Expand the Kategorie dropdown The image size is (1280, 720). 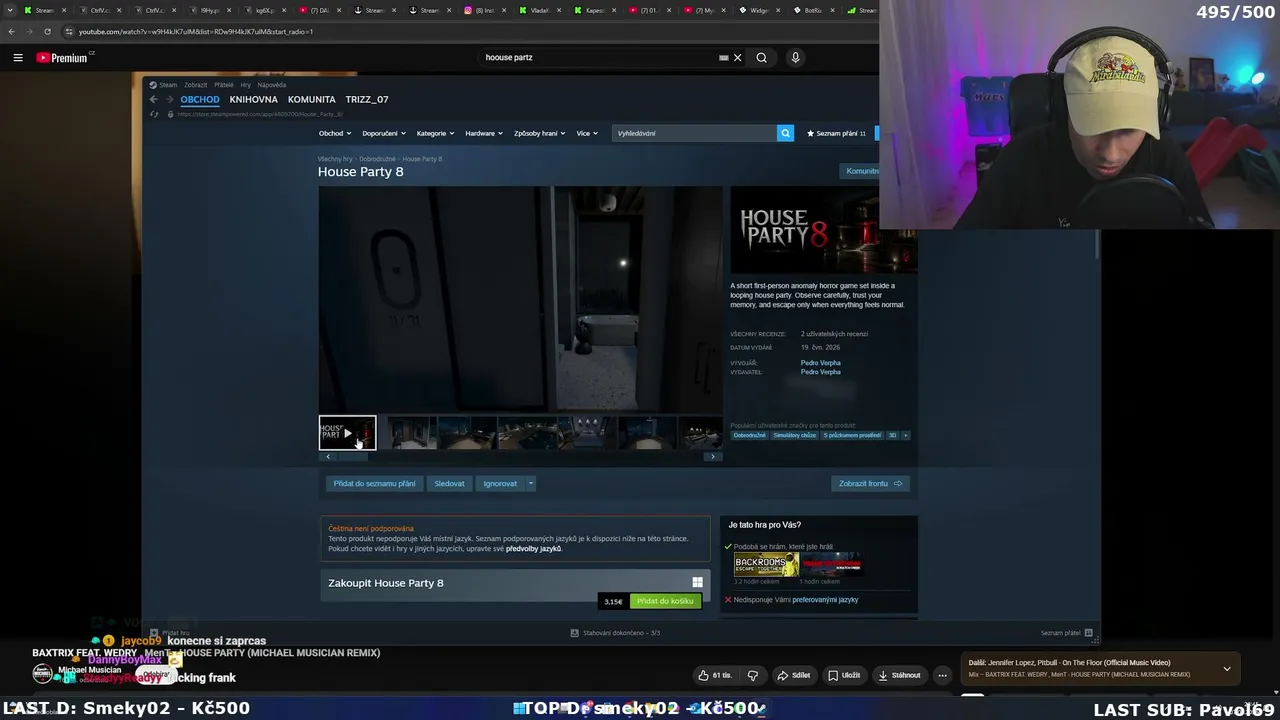pyautogui.click(x=435, y=133)
